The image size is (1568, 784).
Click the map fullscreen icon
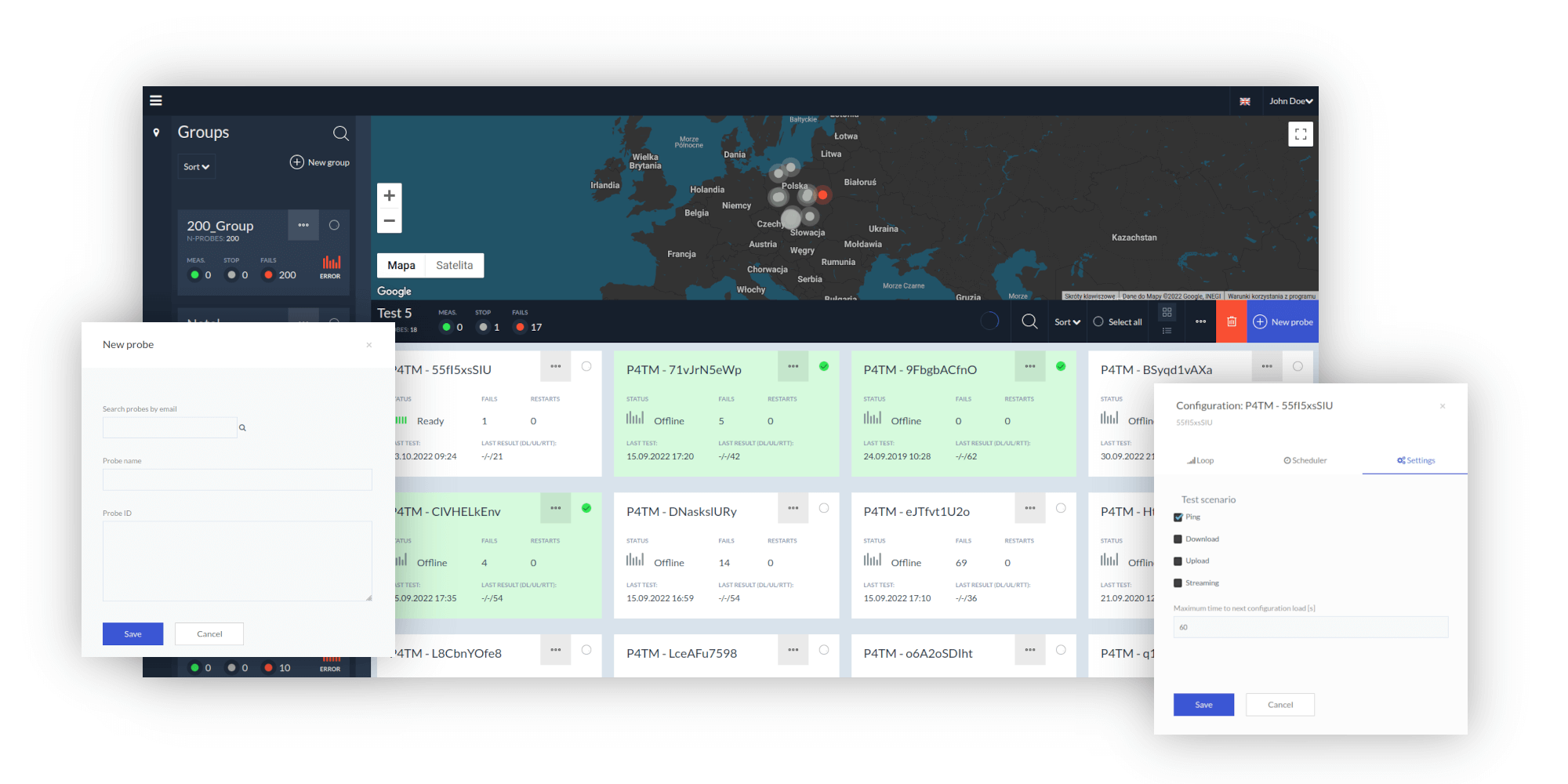(x=1300, y=134)
